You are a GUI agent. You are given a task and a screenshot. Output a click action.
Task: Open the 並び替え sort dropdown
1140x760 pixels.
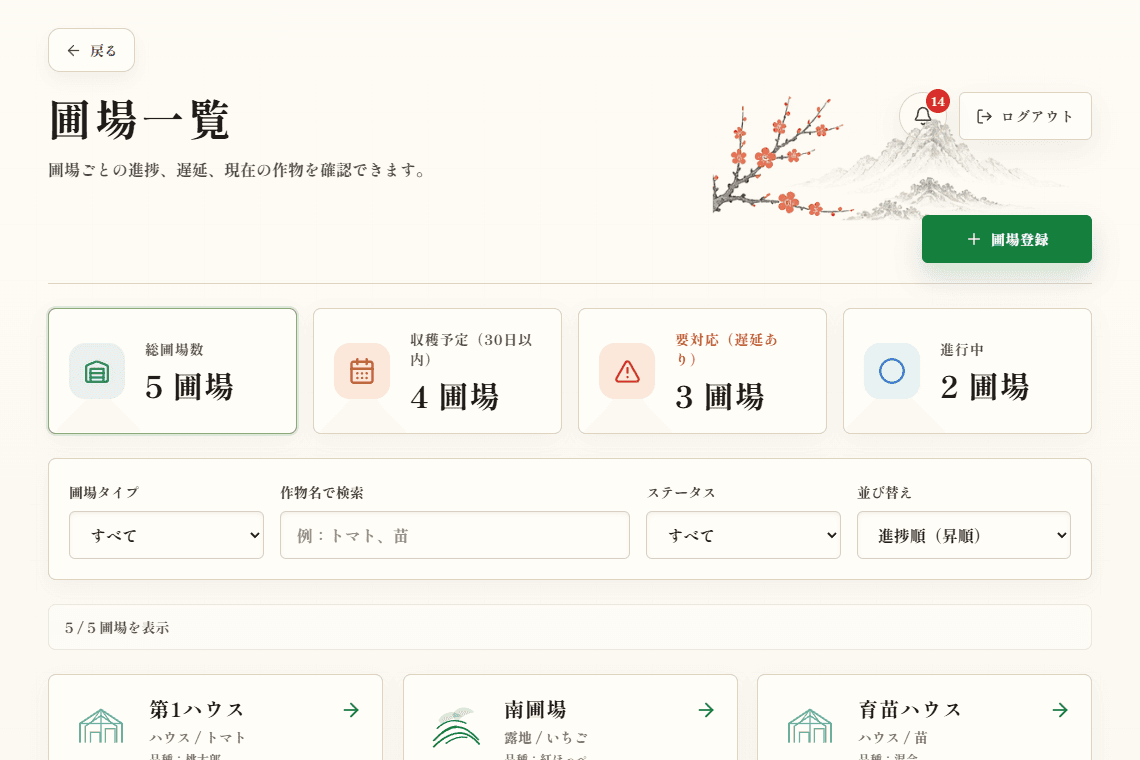[x=964, y=535]
